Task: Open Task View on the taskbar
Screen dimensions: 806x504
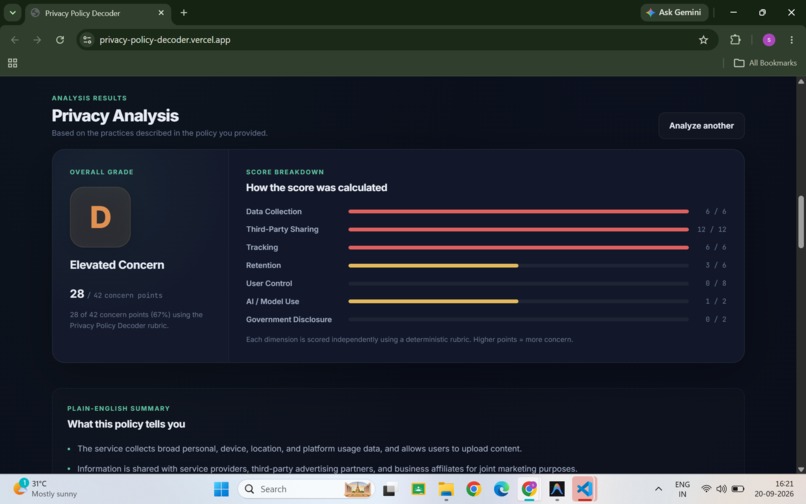Action: click(389, 489)
